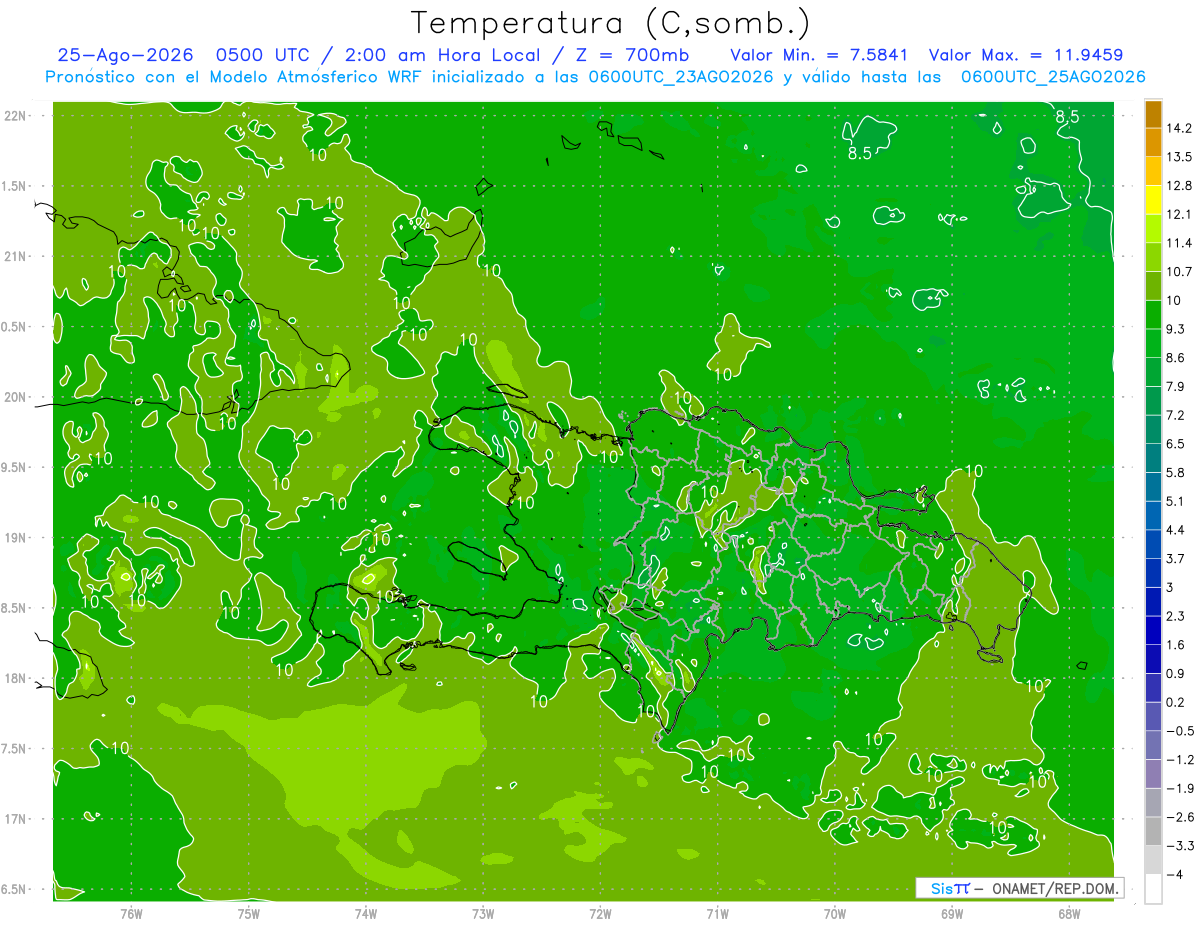This screenshot has height=927, width=1200.
Task: Click the '71W' longitude axis label
Action: pyautogui.click(x=717, y=913)
